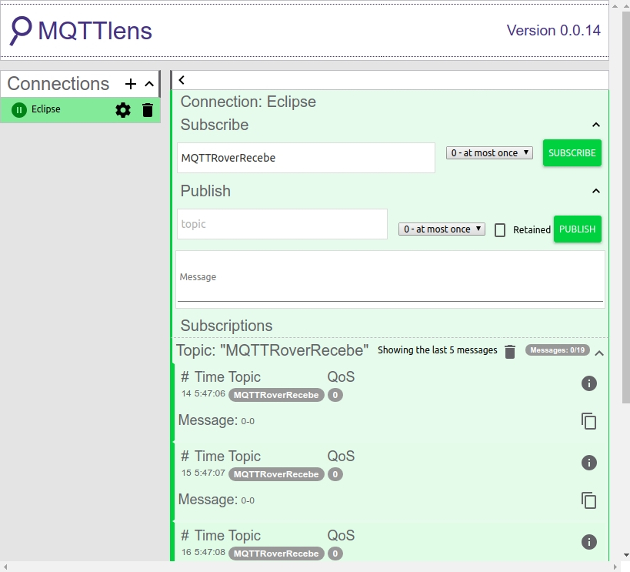This screenshot has height=572, width=630.
Task: Click the horizontal scroll right arrow
Action: coord(615,567)
